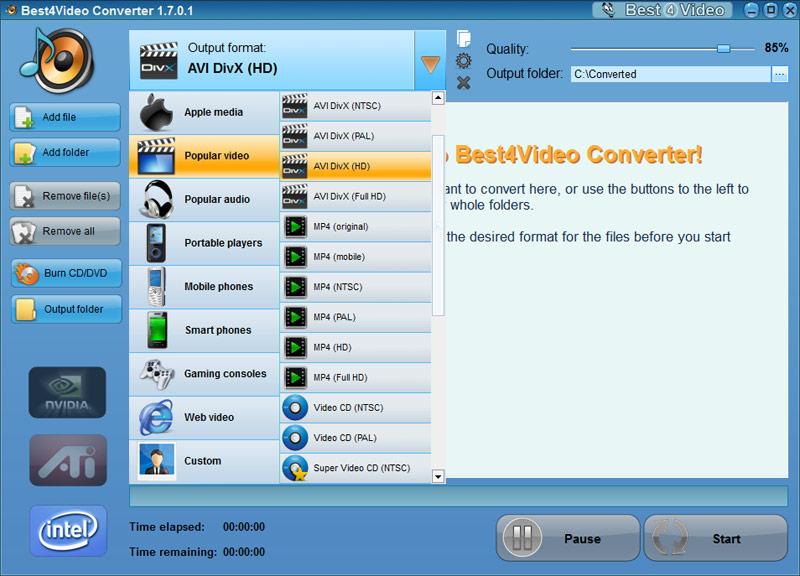Screen dimensions: 800x576
Task: Click the Pause button
Action: pyautogui.click(x=568, y=538)
